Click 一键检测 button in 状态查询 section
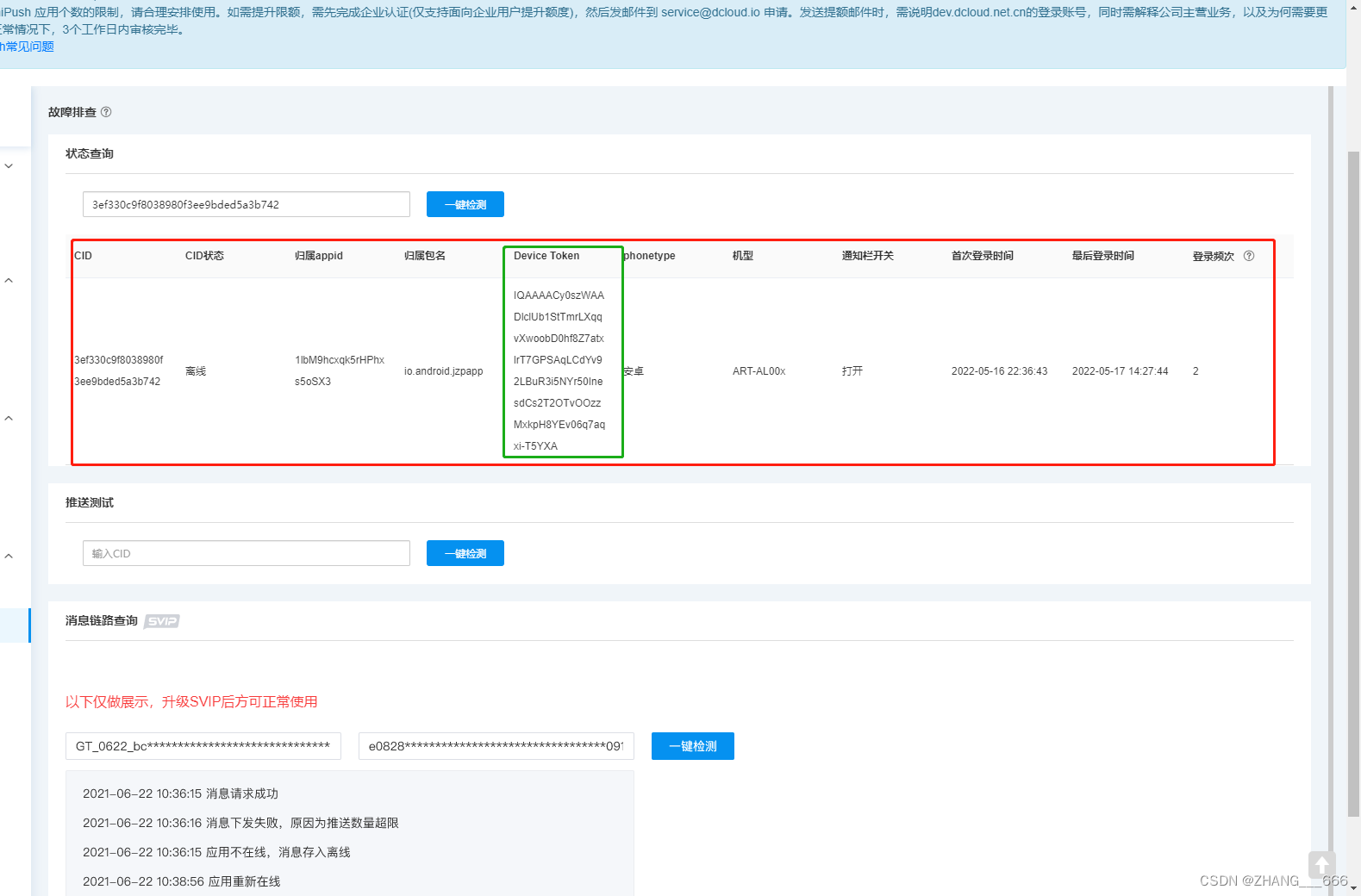Screen dimensions: 1361x896 (465, 204)
